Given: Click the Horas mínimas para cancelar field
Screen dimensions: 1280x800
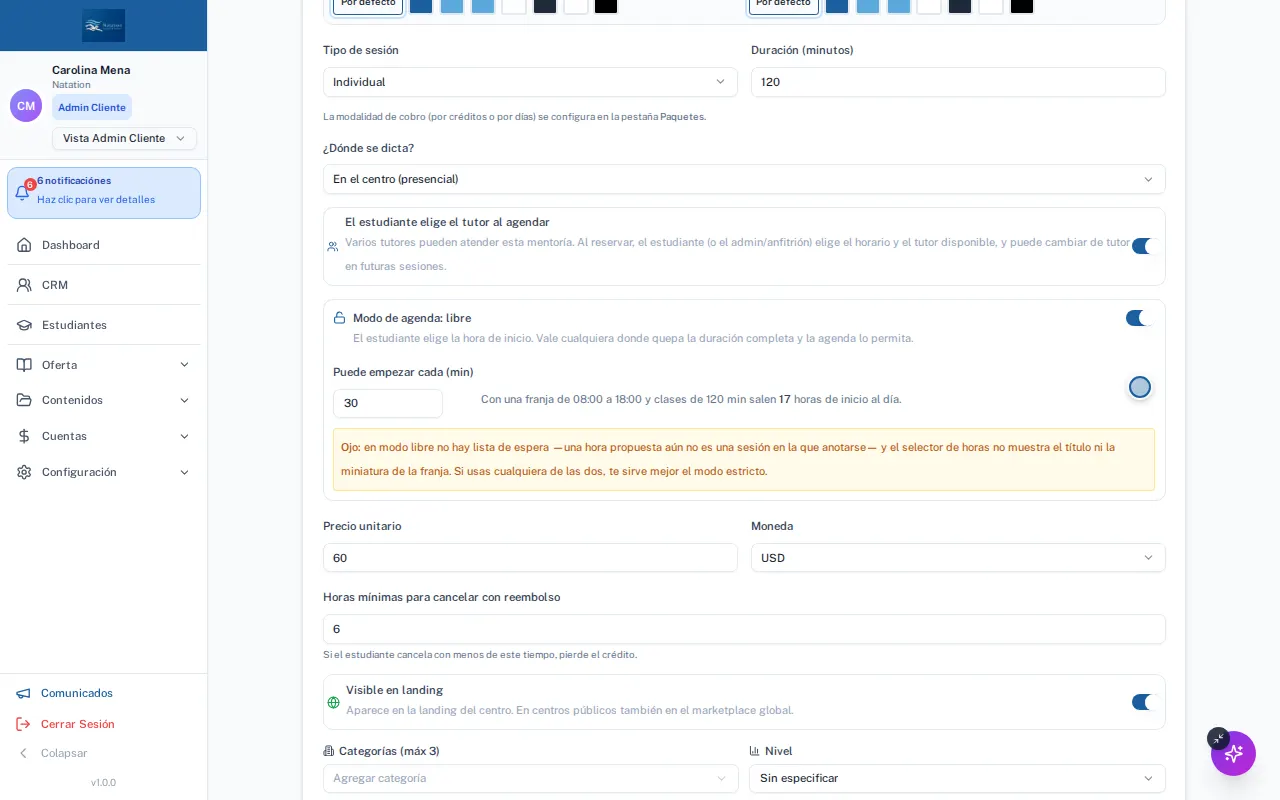Looking at the screenshot, I should (x=744, y=629).
